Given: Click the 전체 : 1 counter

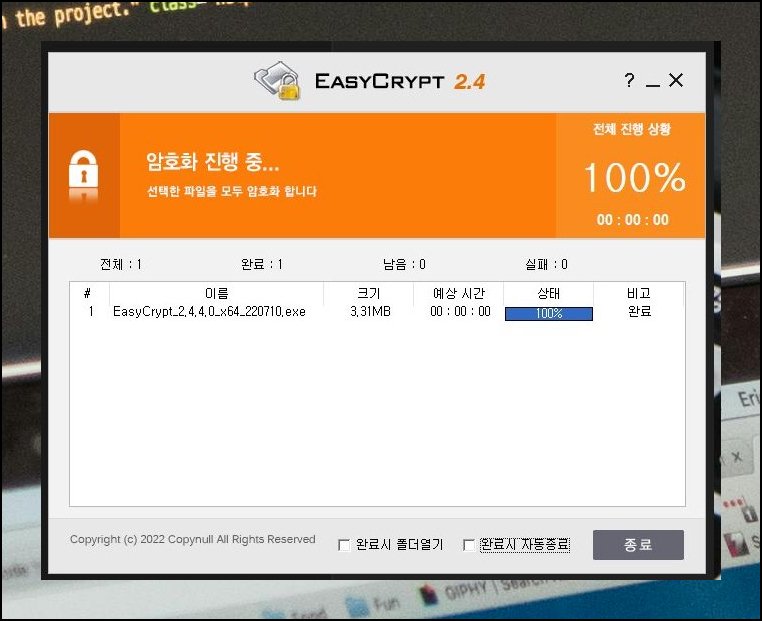Looking at the screenshot, I should pyautogui.click(x=121, y=264).
